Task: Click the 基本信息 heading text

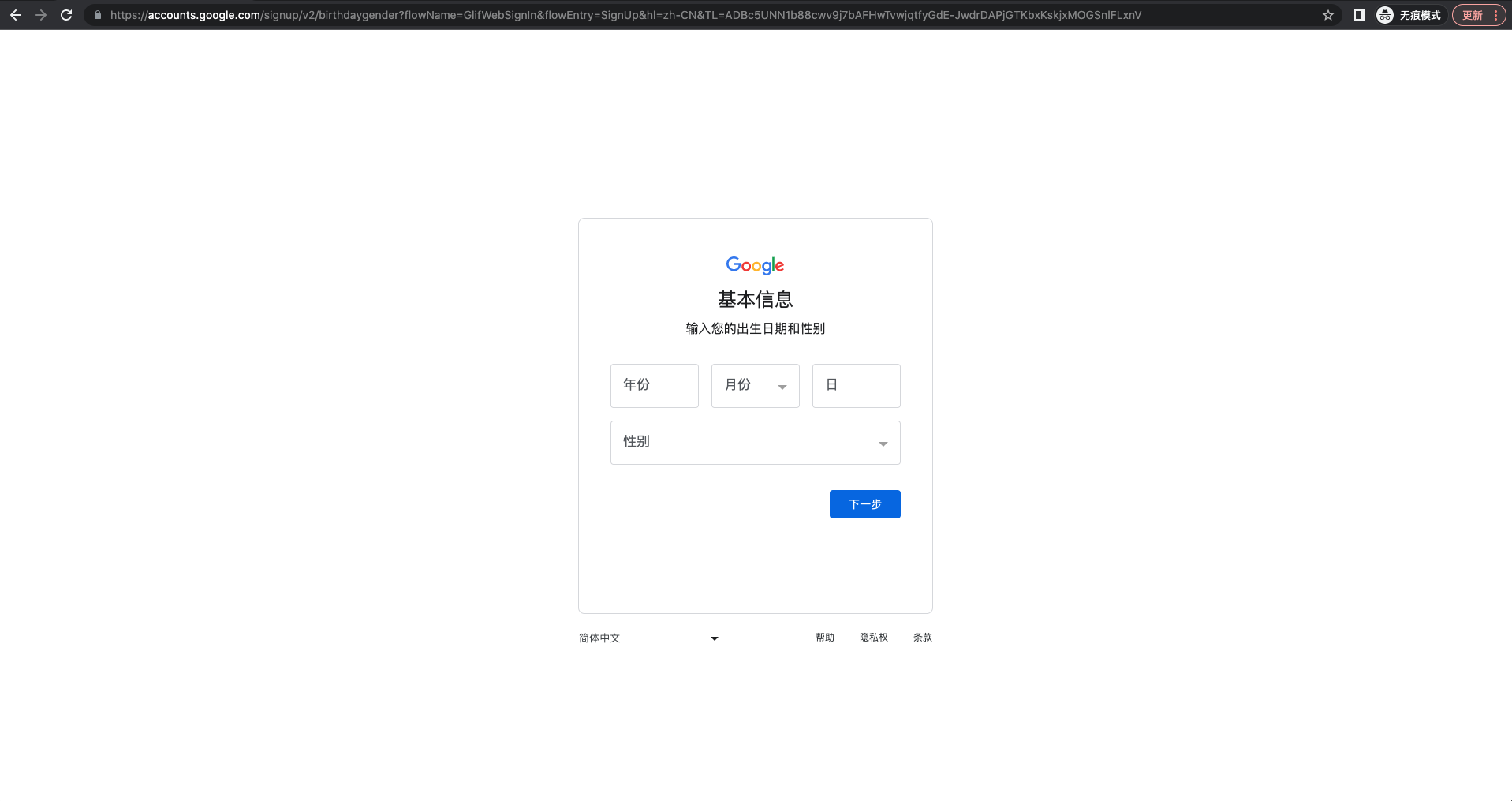Action: 756,300
